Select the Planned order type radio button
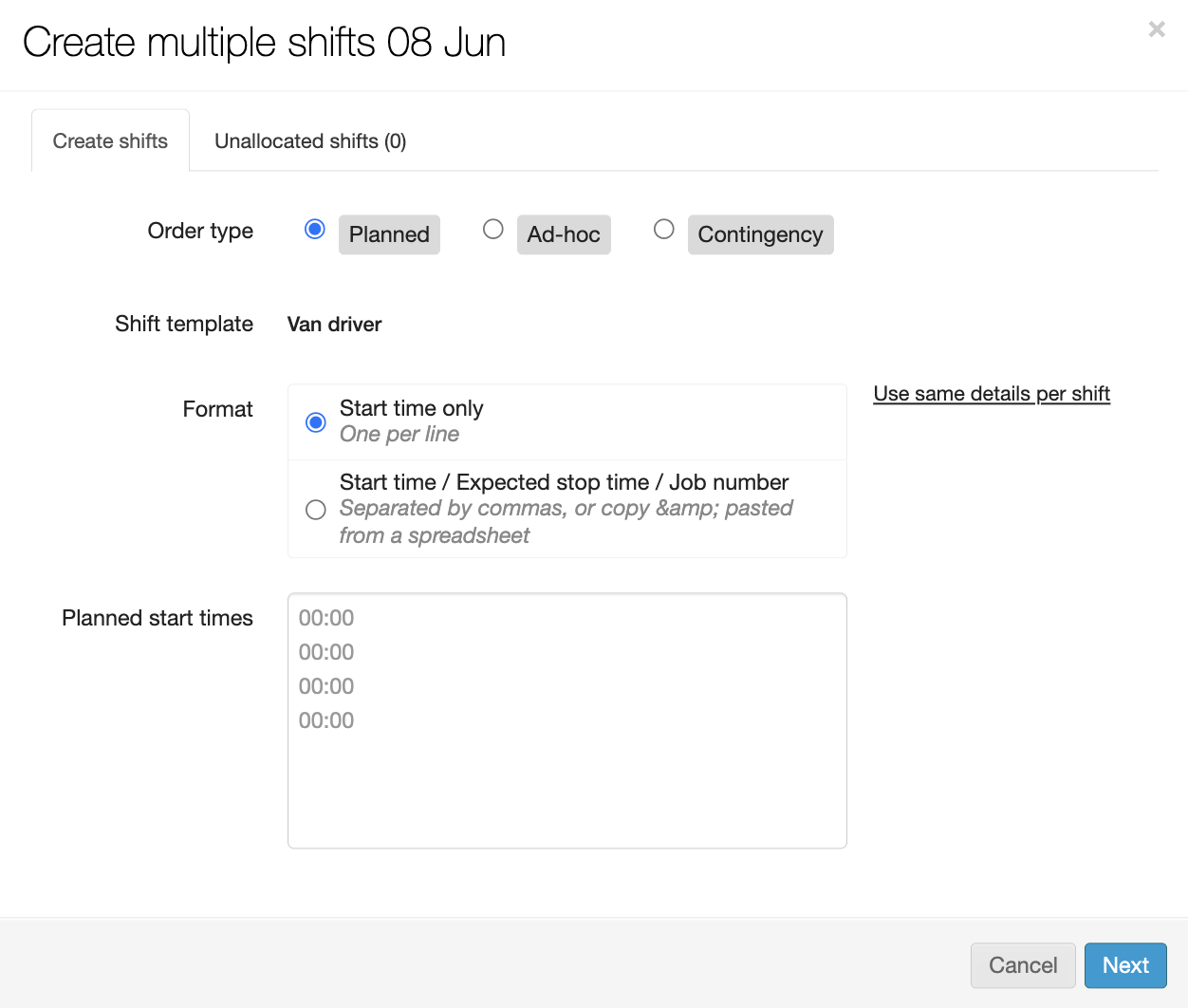This screenshot has width=1188, height=1008. click(x=315, y=230)
